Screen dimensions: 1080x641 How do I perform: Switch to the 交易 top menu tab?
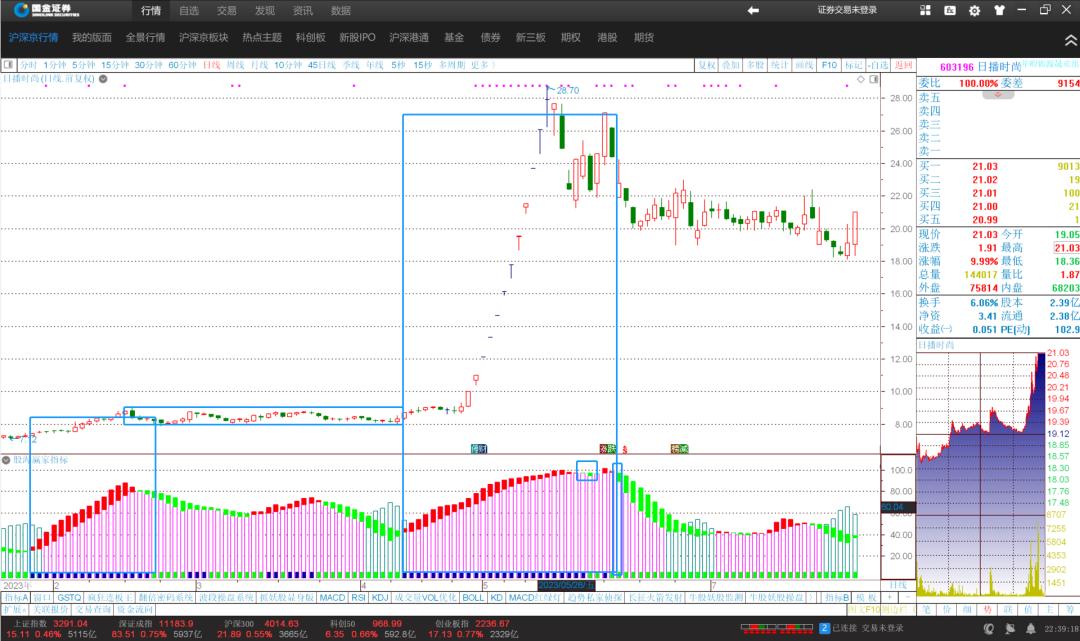click(227, 11)
